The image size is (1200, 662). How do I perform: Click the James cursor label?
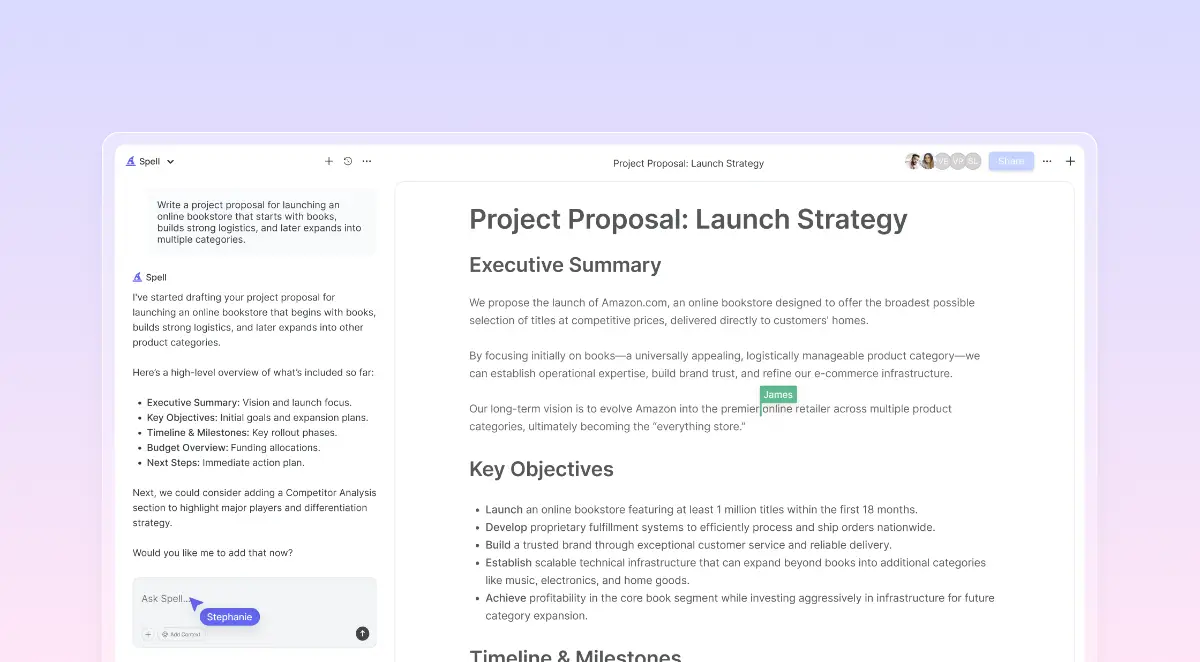tap(778, 395)
